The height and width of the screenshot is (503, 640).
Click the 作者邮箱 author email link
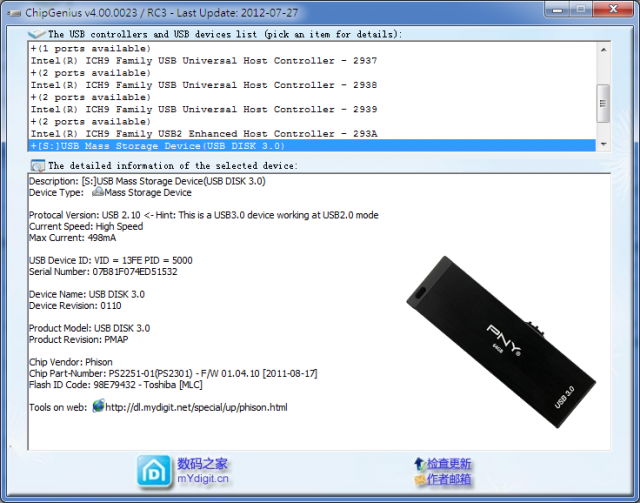449,479
